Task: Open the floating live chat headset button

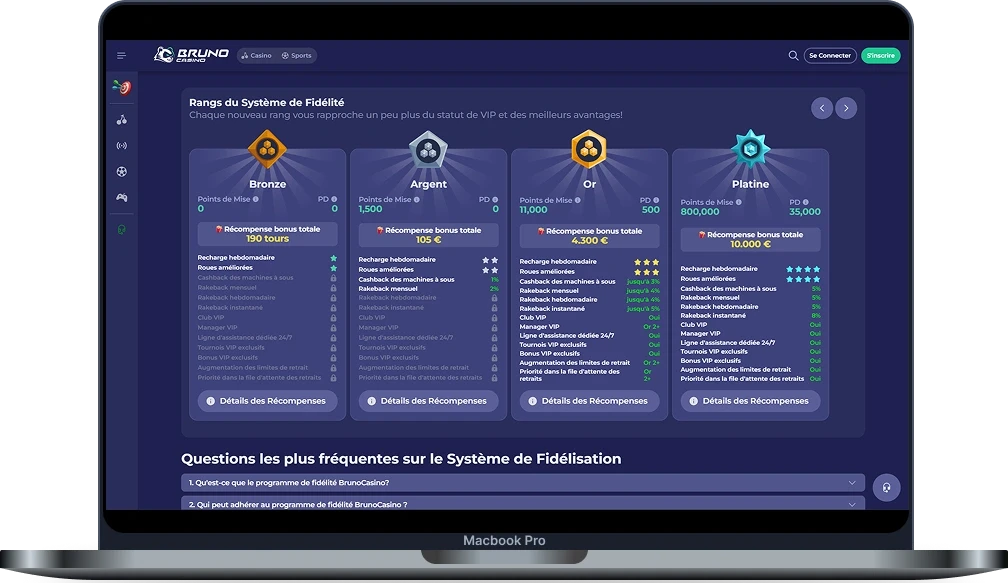Action: pos(886,488)
